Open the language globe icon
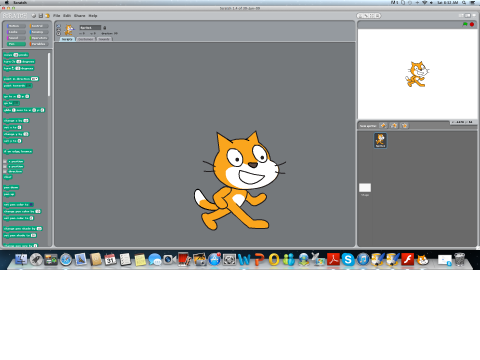The height and width of the screenshot is (360, 480). pyautogui.click(x=34, y=16)
